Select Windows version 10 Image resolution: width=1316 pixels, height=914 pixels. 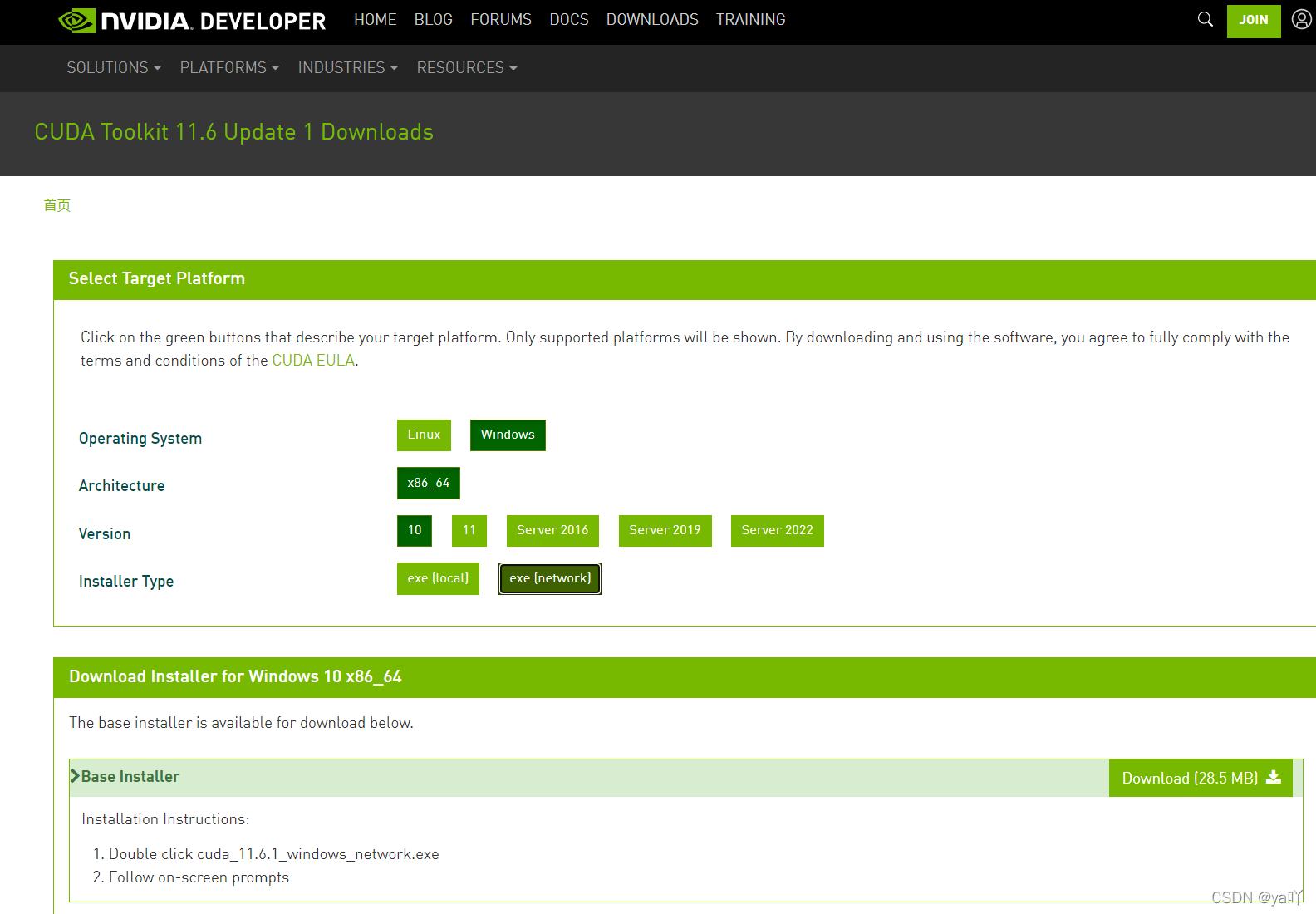[x=415, y=531]
